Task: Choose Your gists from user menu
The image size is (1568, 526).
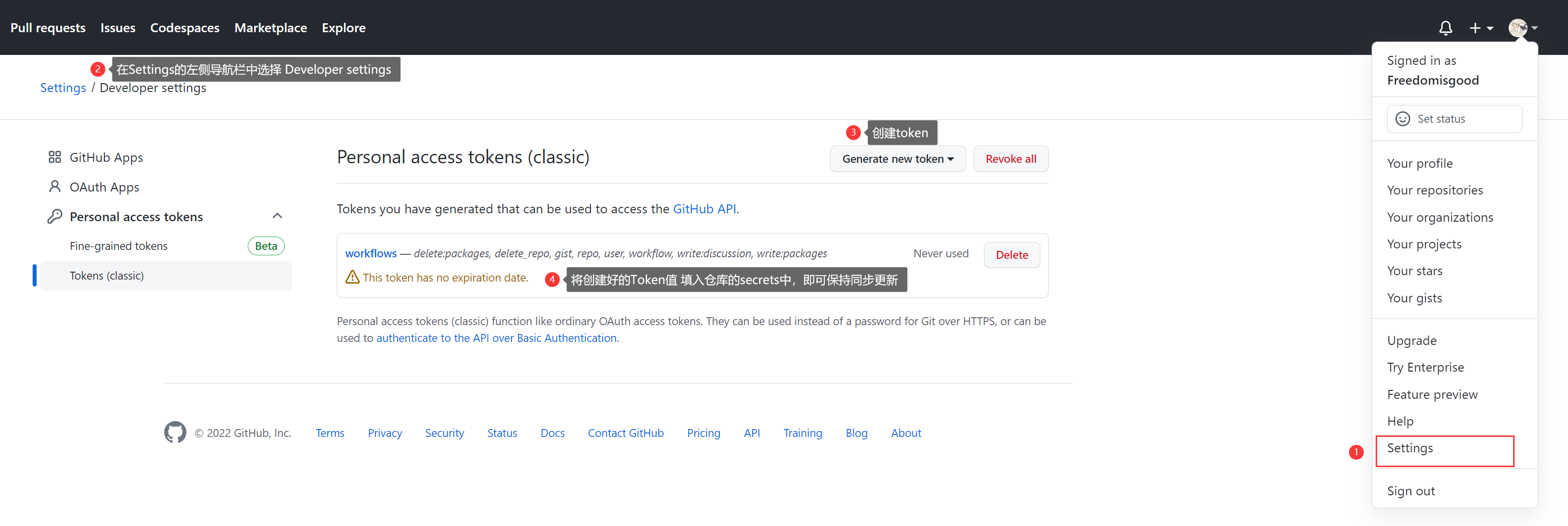Action: point(1414,298)
